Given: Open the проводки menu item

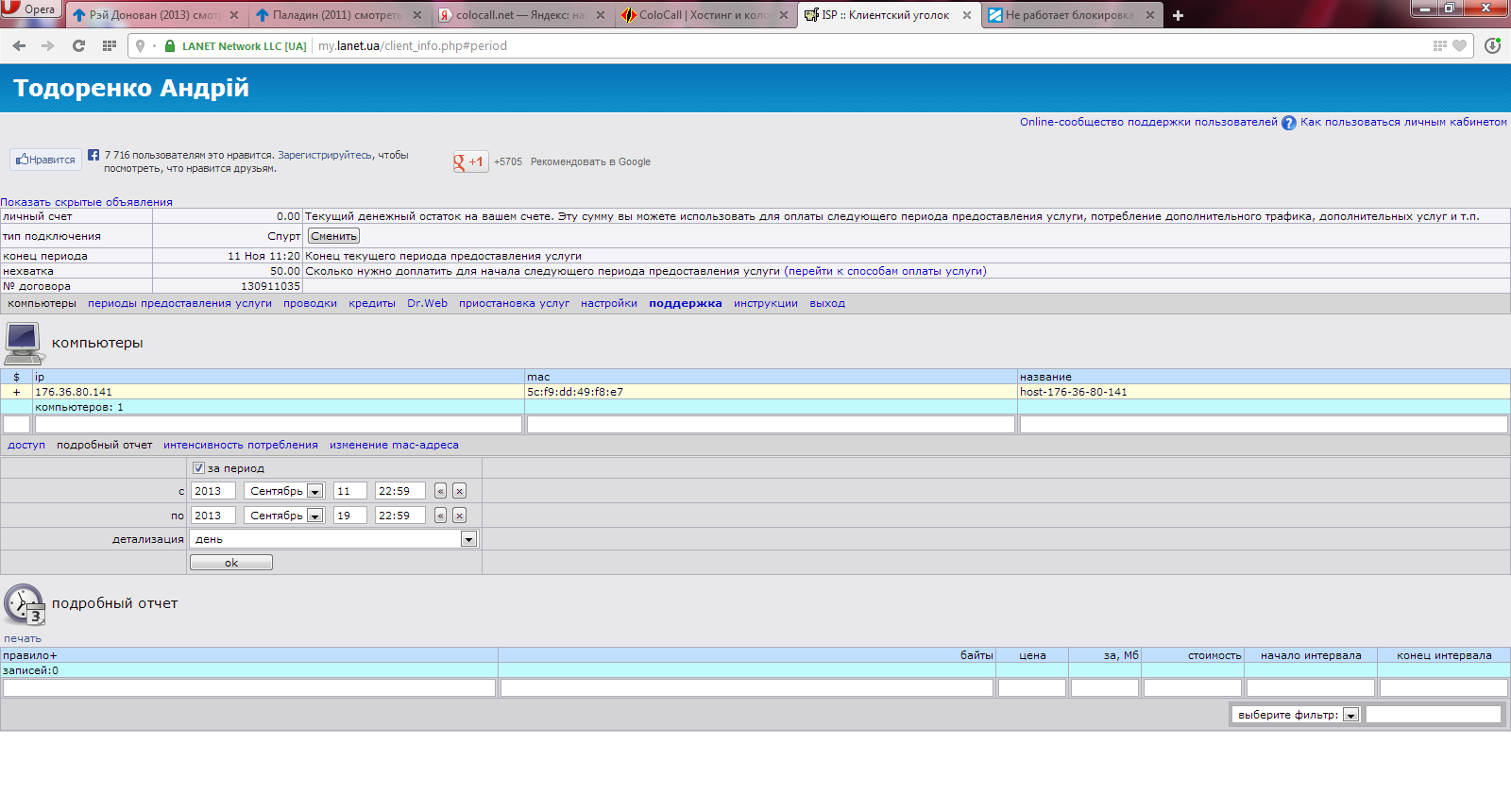Looking at the screenshot, I should pyautogui.click(x=310, y=303).
